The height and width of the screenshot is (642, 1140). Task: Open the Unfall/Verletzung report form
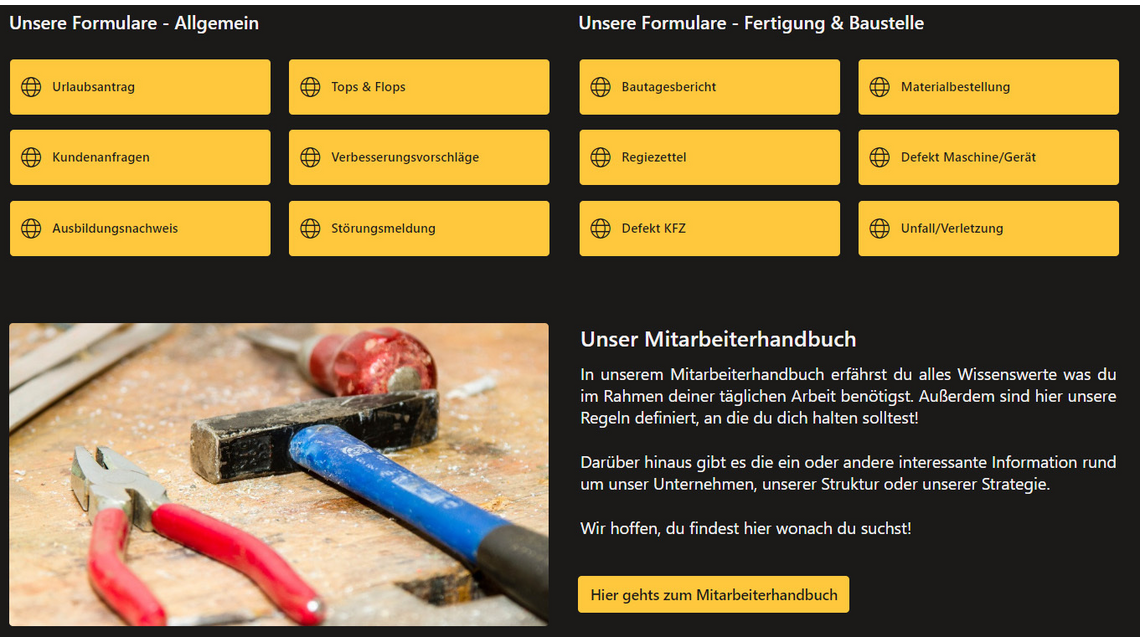(989, 228)
